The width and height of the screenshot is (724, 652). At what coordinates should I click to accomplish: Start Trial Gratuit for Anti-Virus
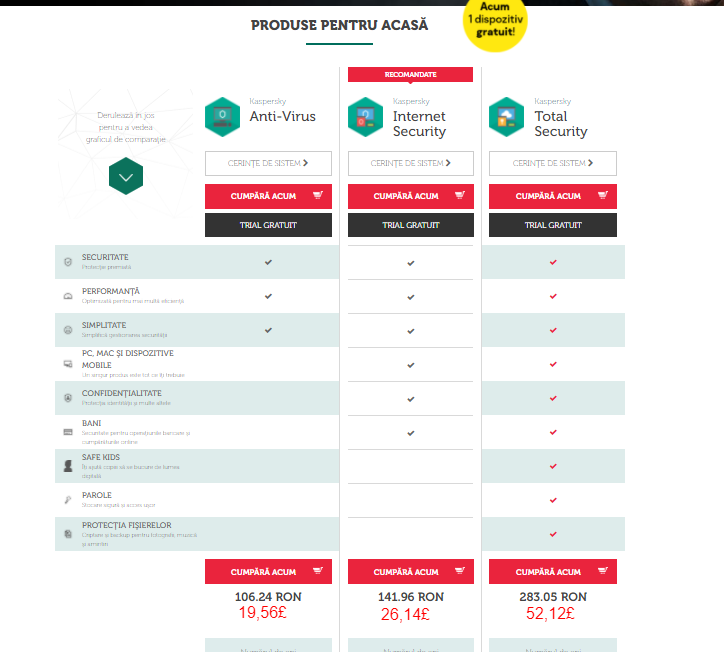[268, 225]
